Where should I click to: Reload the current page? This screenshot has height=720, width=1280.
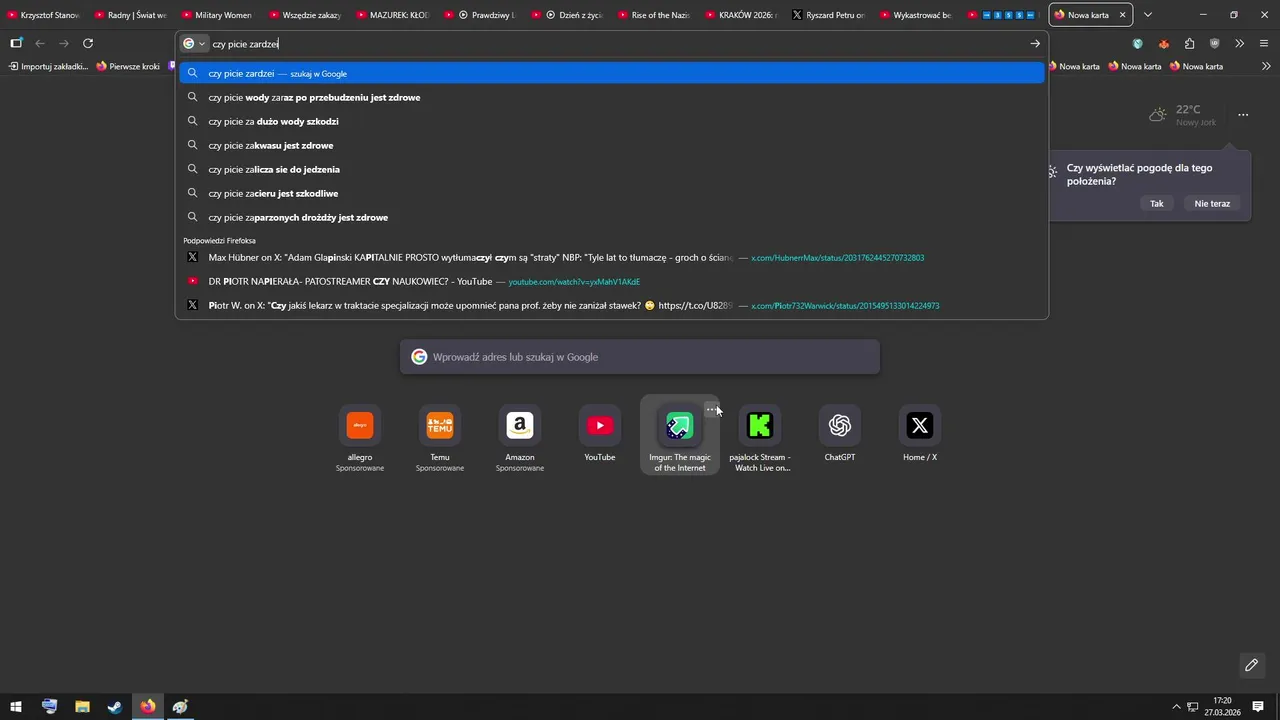(88, 44)
